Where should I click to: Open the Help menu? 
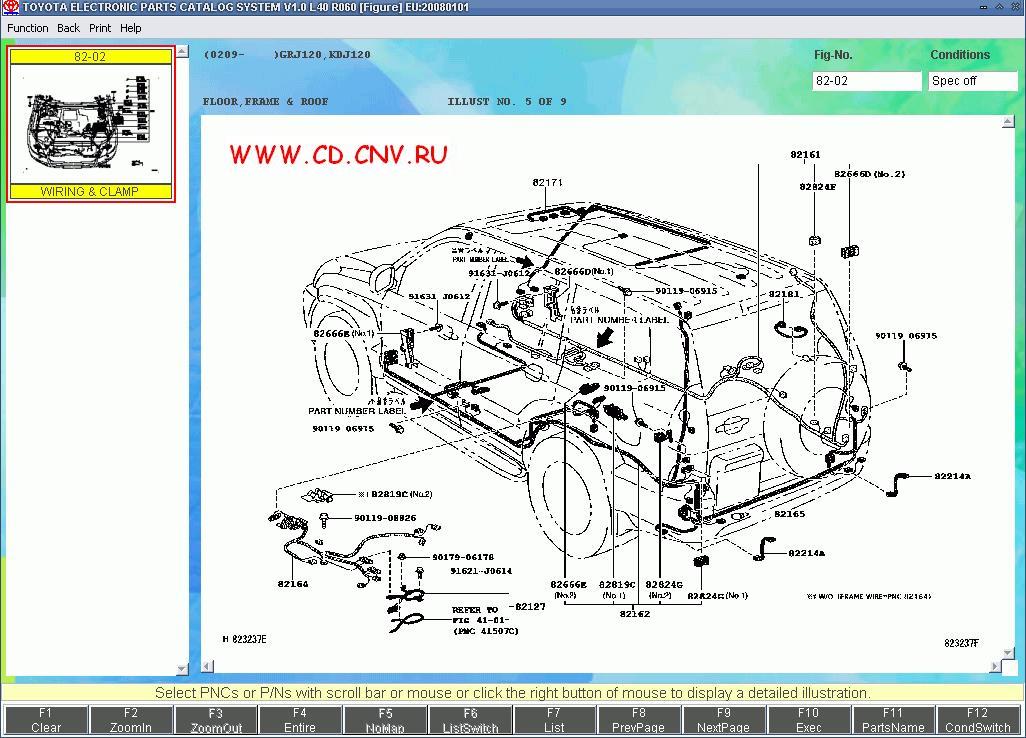(x=130, y=28)
